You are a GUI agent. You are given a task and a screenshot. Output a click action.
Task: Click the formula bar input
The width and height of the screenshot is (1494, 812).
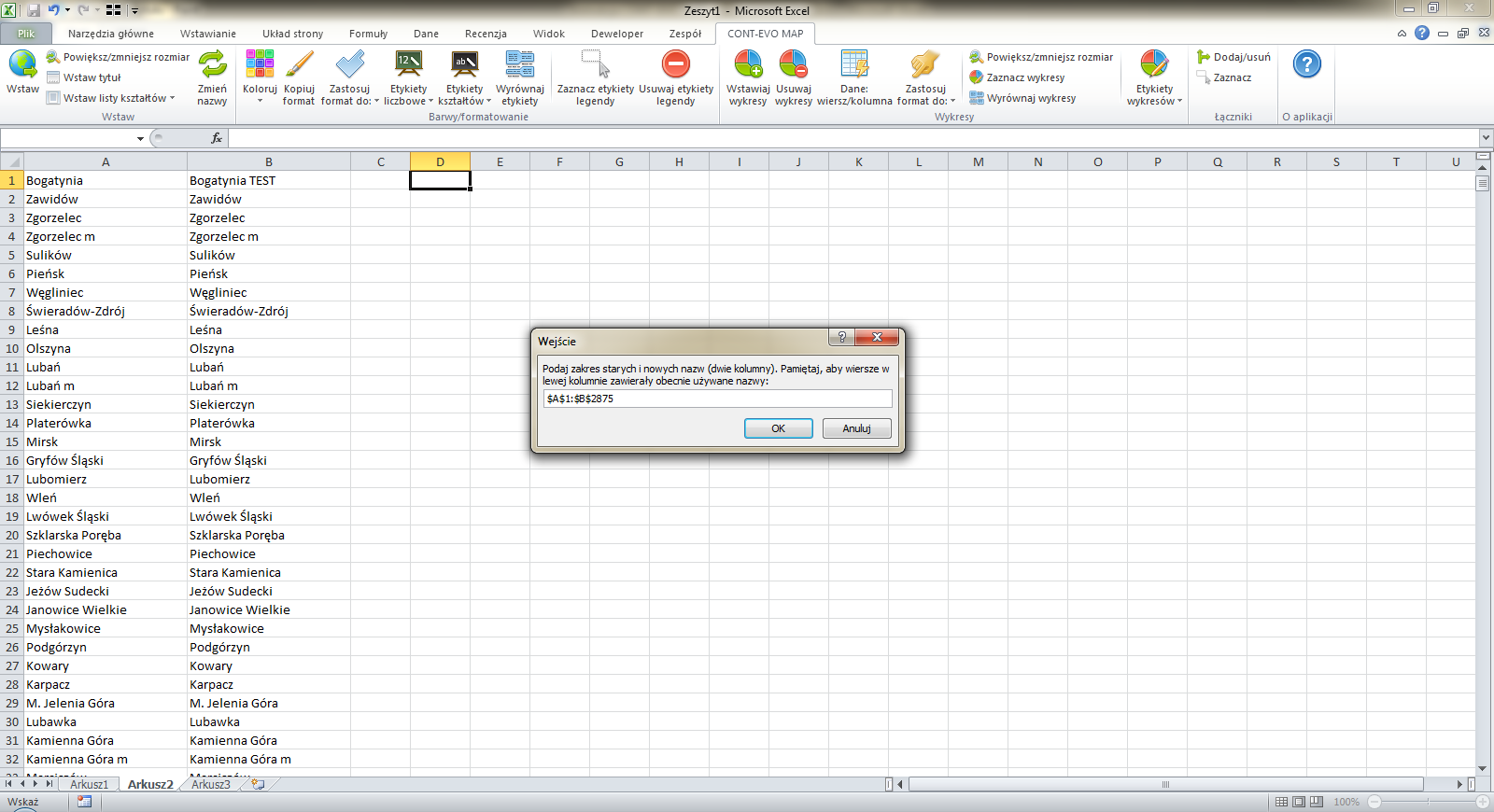[x=854, y=138]
